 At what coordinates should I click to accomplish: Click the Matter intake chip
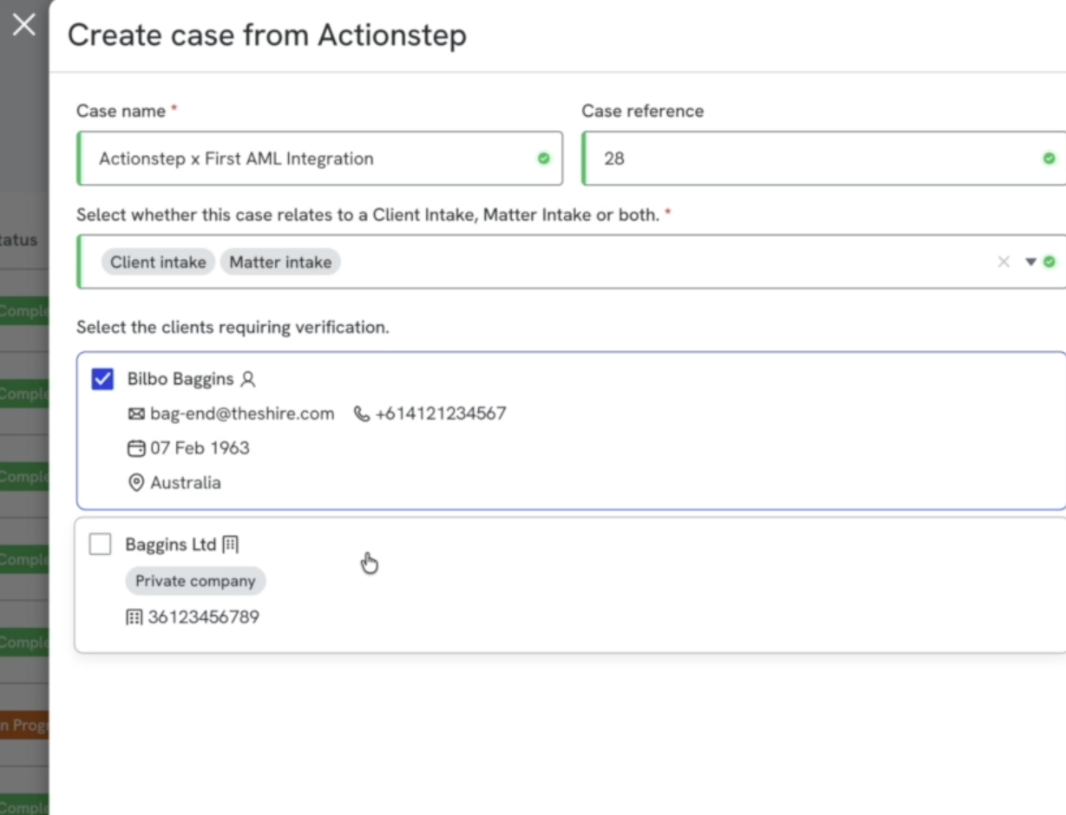pyautogui.click(x=280, y=262)
